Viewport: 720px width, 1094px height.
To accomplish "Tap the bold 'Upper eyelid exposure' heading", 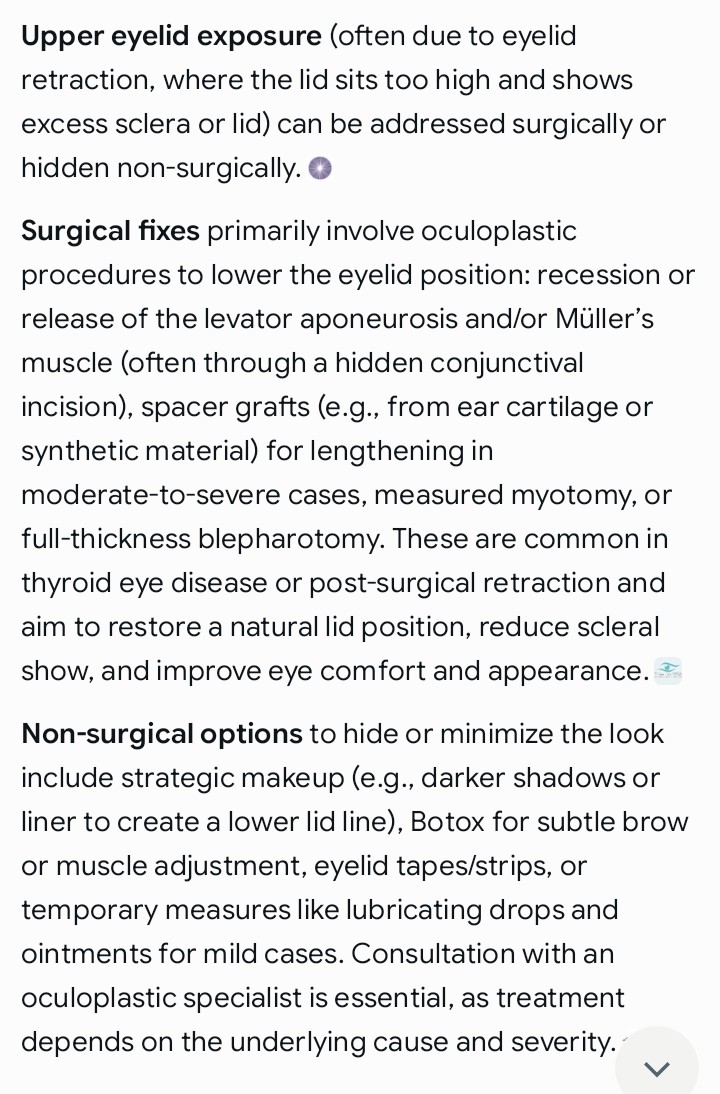I will [171, 36].
